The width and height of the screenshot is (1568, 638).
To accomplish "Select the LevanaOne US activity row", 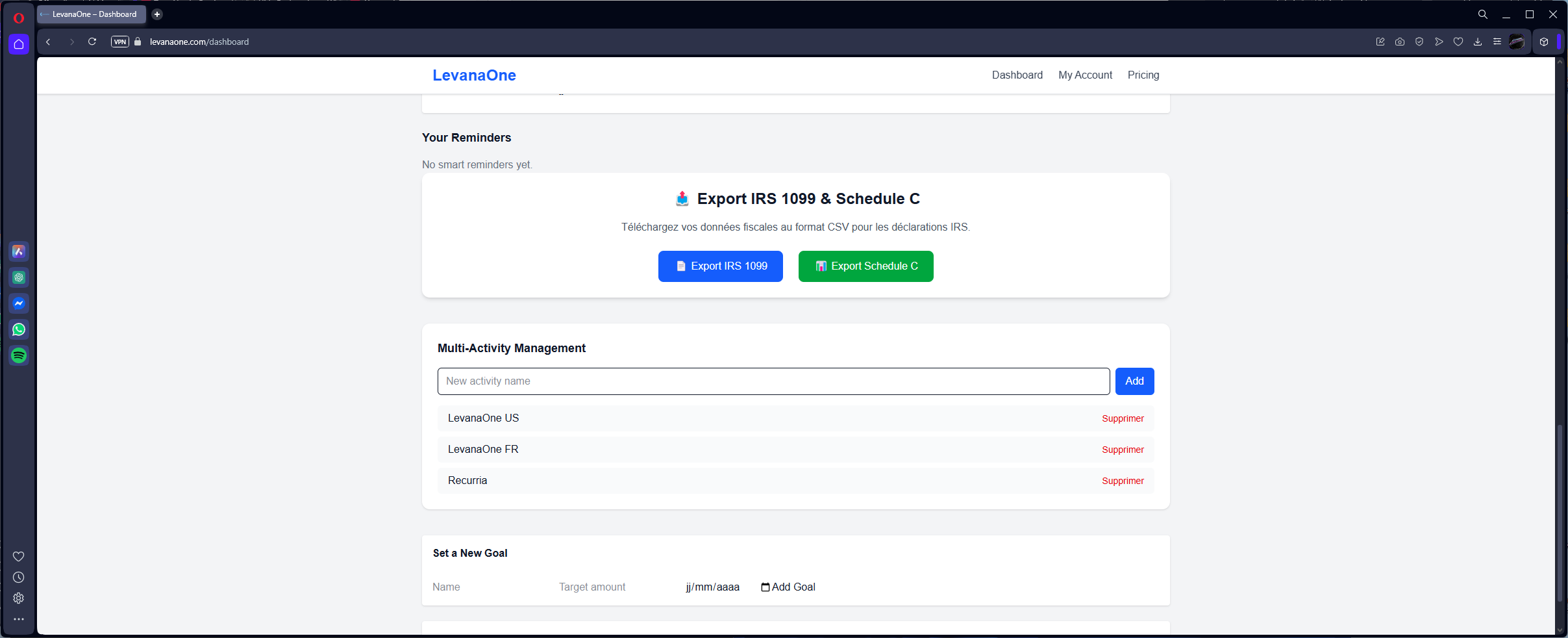I will [x=796, y=418].
